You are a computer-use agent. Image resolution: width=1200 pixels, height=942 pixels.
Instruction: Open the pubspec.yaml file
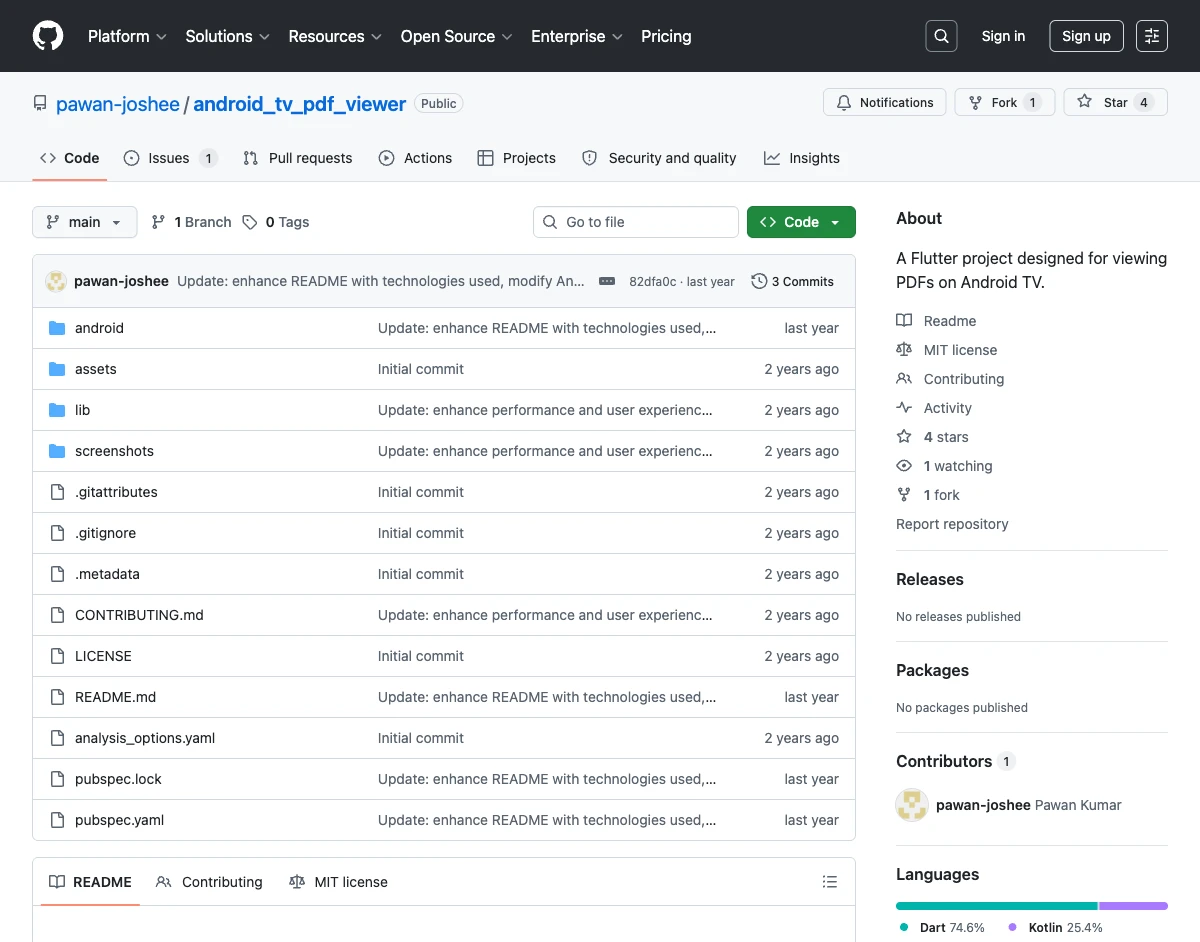coord(119,820)
